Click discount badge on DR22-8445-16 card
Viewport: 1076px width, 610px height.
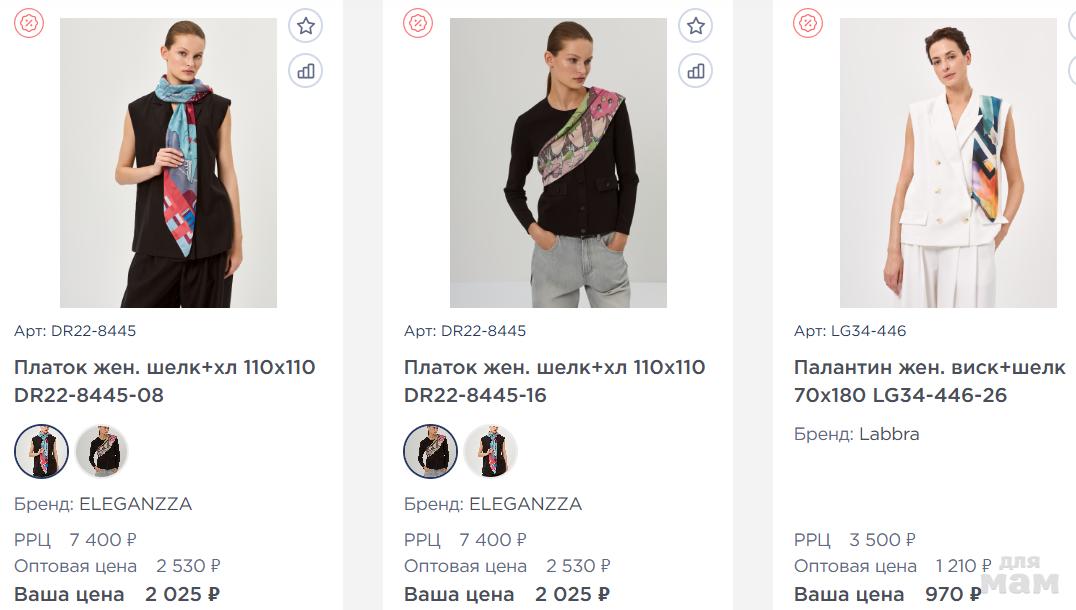pyautogui.click(x=418, y=23)
